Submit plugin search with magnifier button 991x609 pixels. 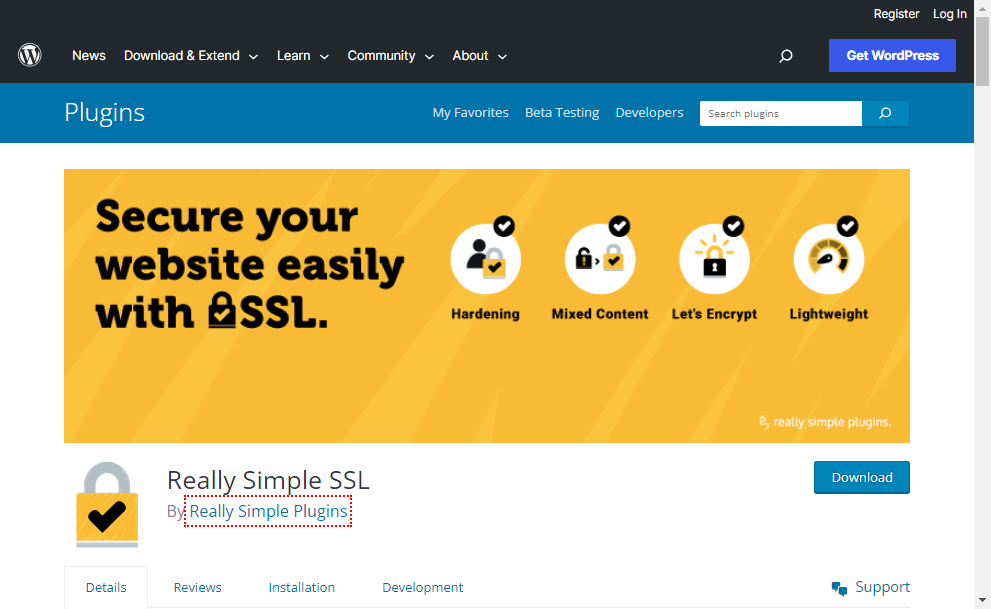pos(885,113)
